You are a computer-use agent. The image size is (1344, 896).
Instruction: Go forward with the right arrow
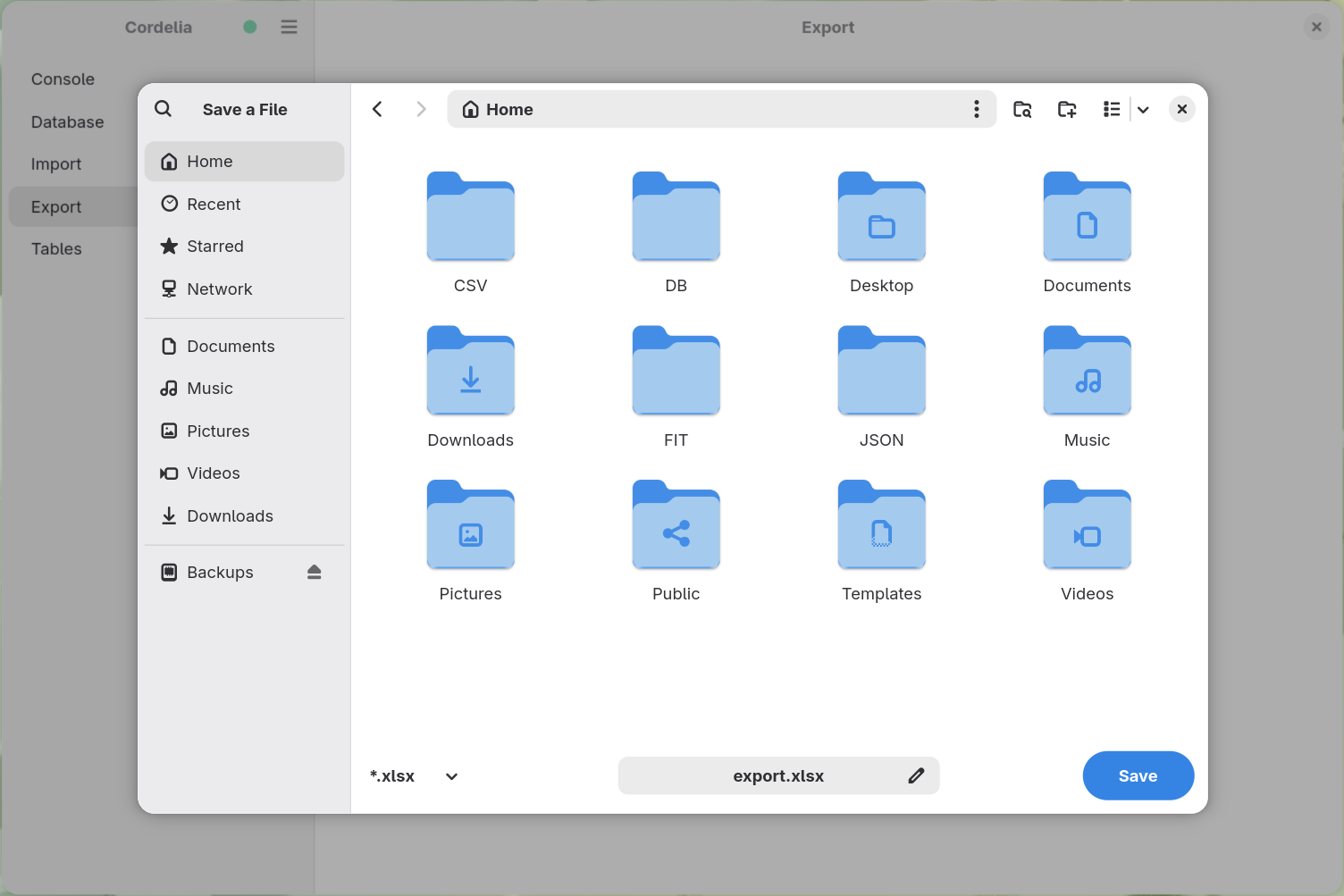point(421,109)
